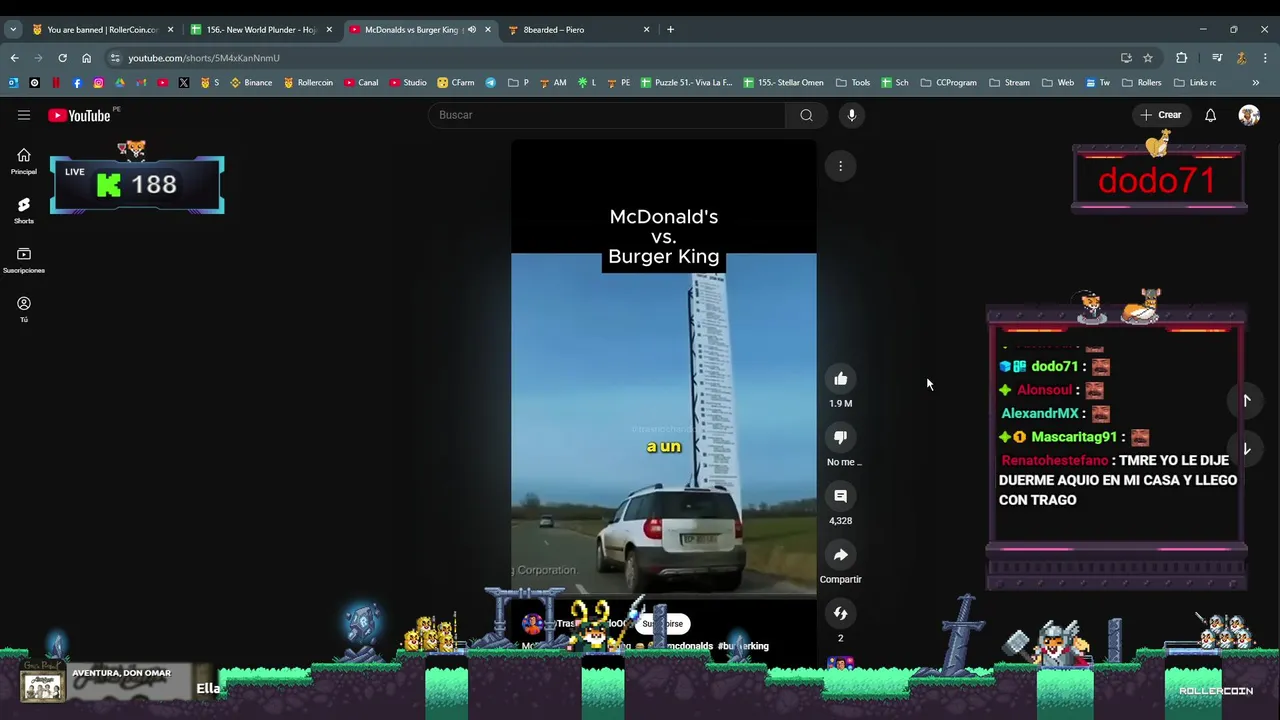
Task: Open the Telegram bookmark icon
Action: coord(490,83)
